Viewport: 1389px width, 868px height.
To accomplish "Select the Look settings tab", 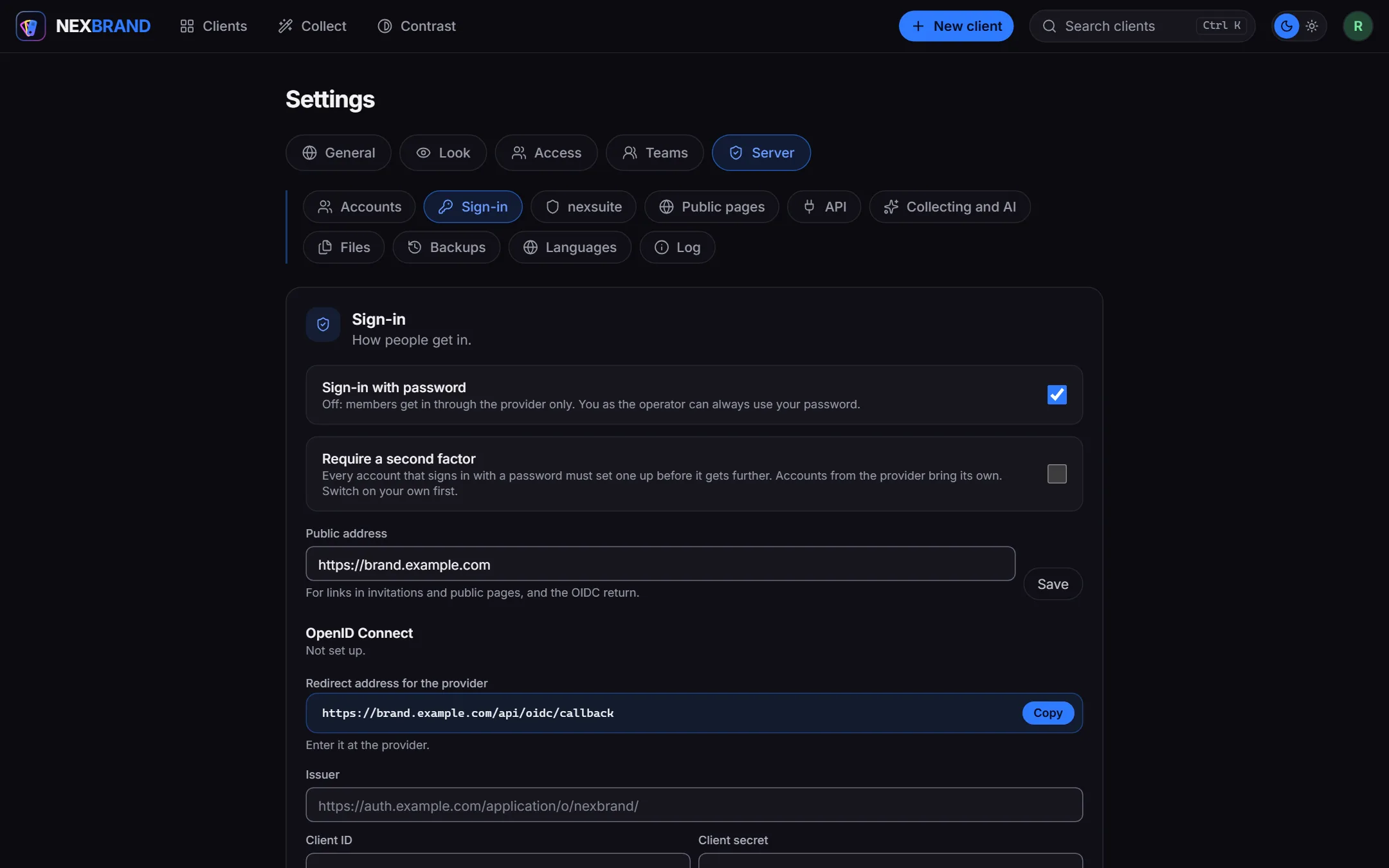I will [x=443, y=152].
